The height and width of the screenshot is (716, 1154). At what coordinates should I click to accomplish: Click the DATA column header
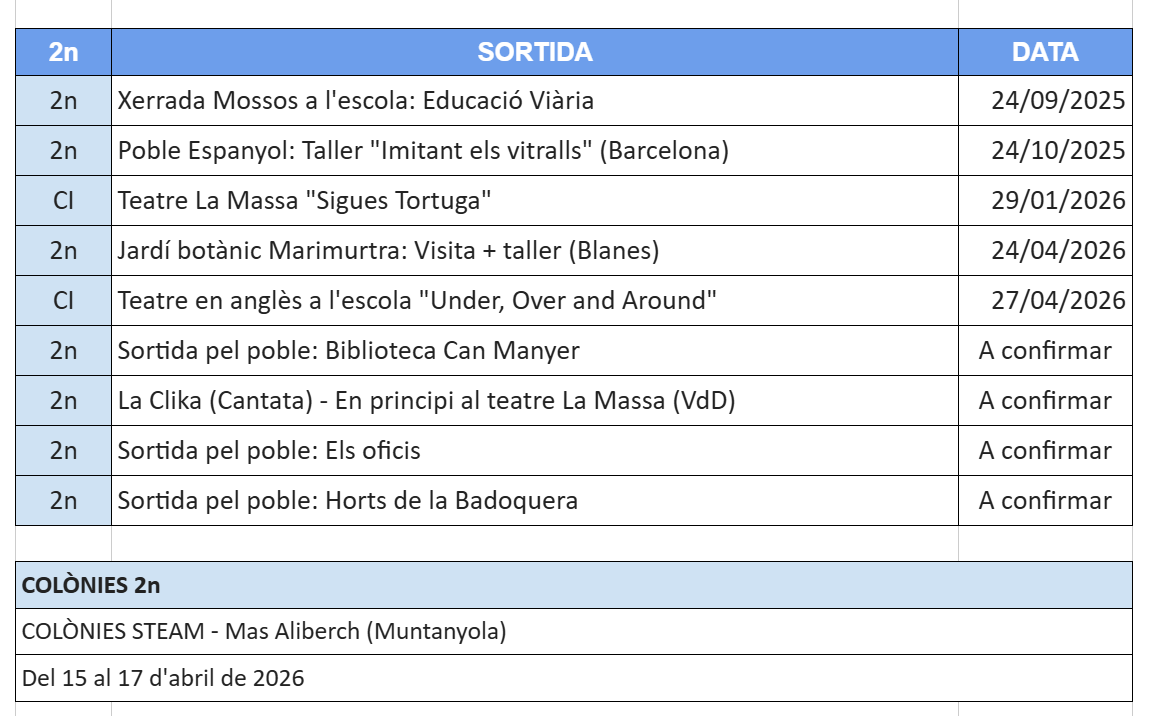click(x=1045, y=52)
